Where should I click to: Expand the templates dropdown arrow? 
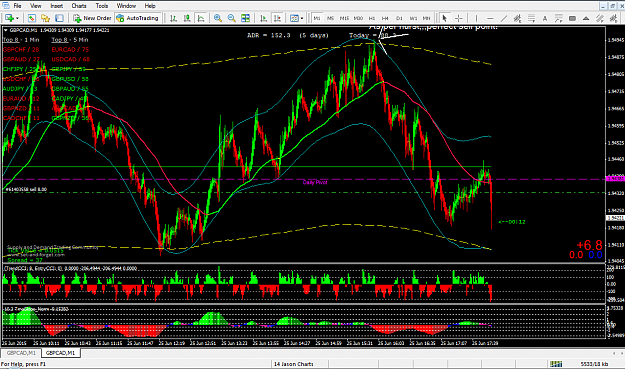tap(302, 18)
